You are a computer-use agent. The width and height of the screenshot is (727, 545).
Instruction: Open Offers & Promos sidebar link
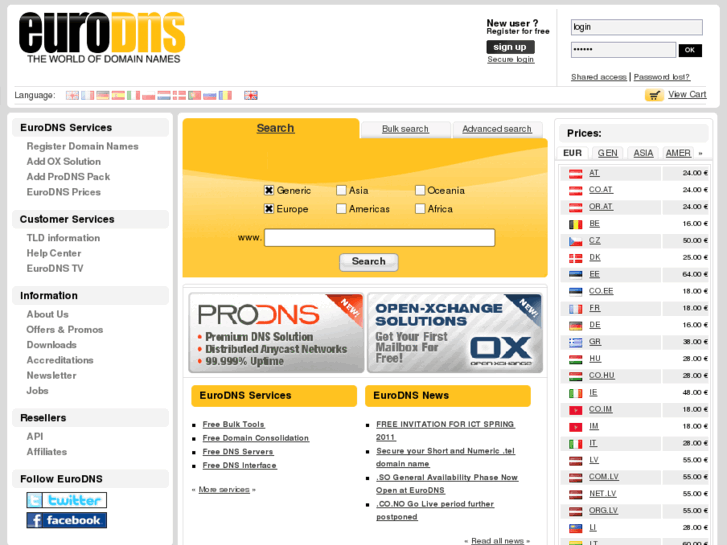(64, 330)
